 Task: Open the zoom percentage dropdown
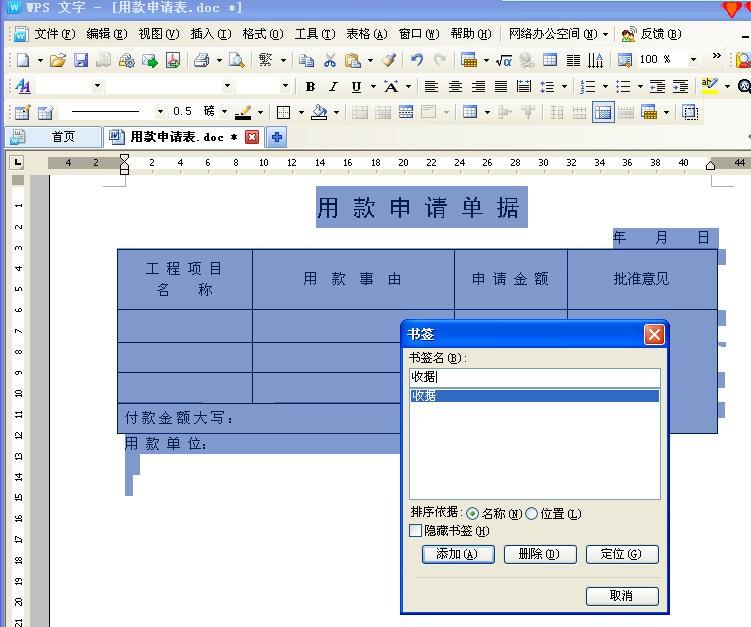(x=693, y=60)
